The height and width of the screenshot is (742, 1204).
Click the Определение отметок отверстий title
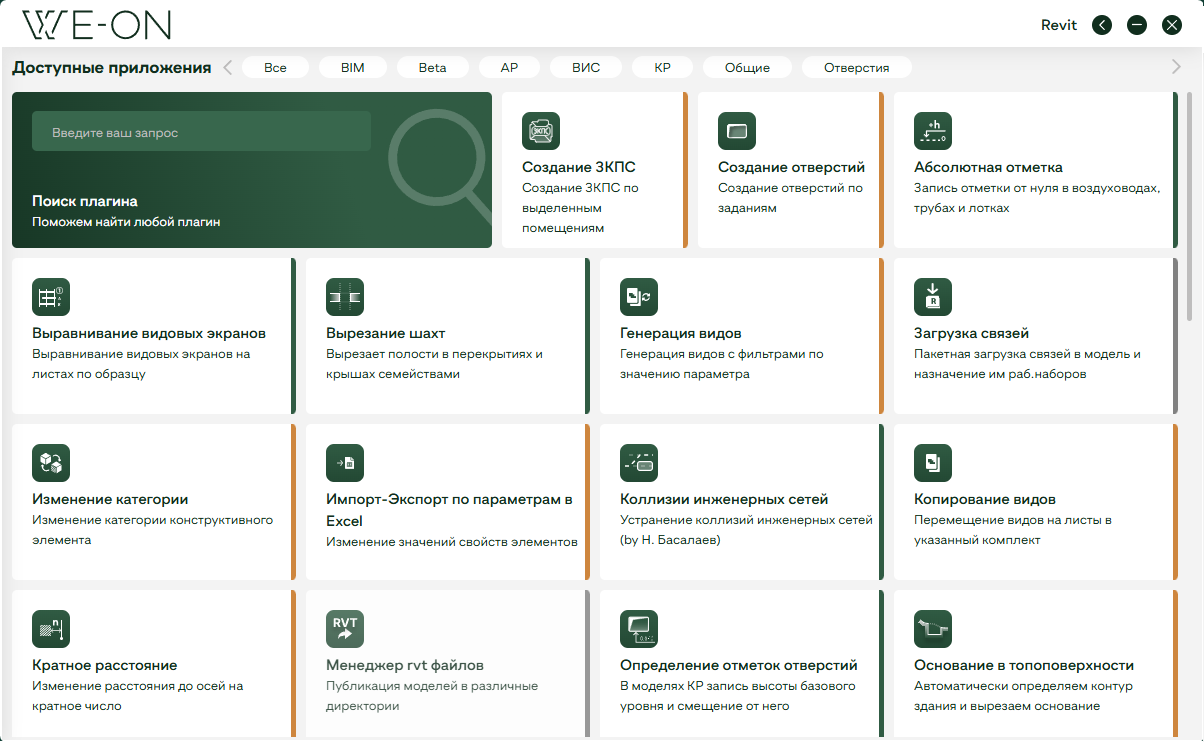click(739, 665)
